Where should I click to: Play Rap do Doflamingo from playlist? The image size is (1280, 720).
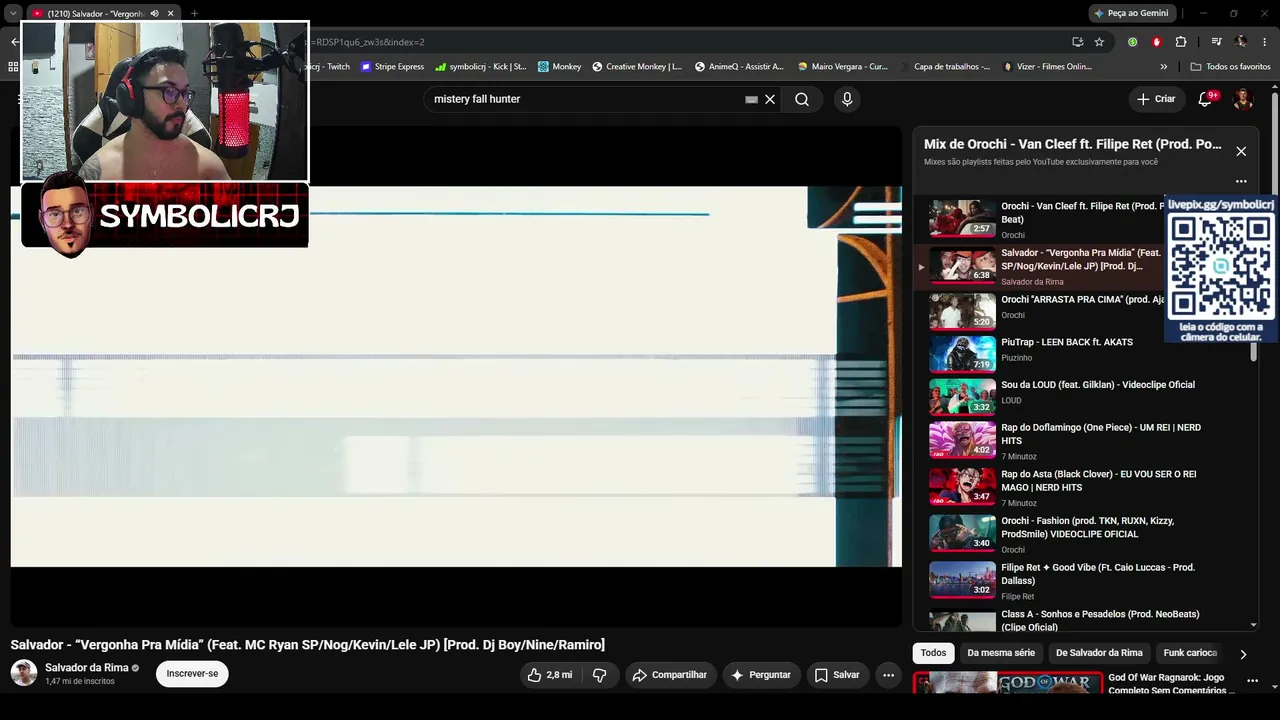point(962,440)
